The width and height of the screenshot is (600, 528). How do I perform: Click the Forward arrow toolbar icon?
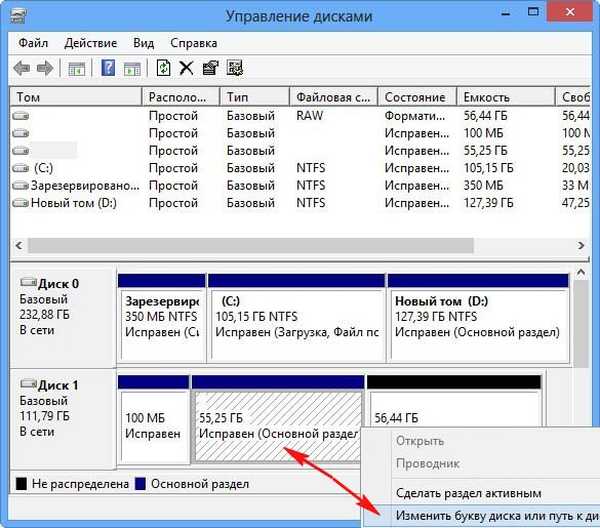click(44, 68)
